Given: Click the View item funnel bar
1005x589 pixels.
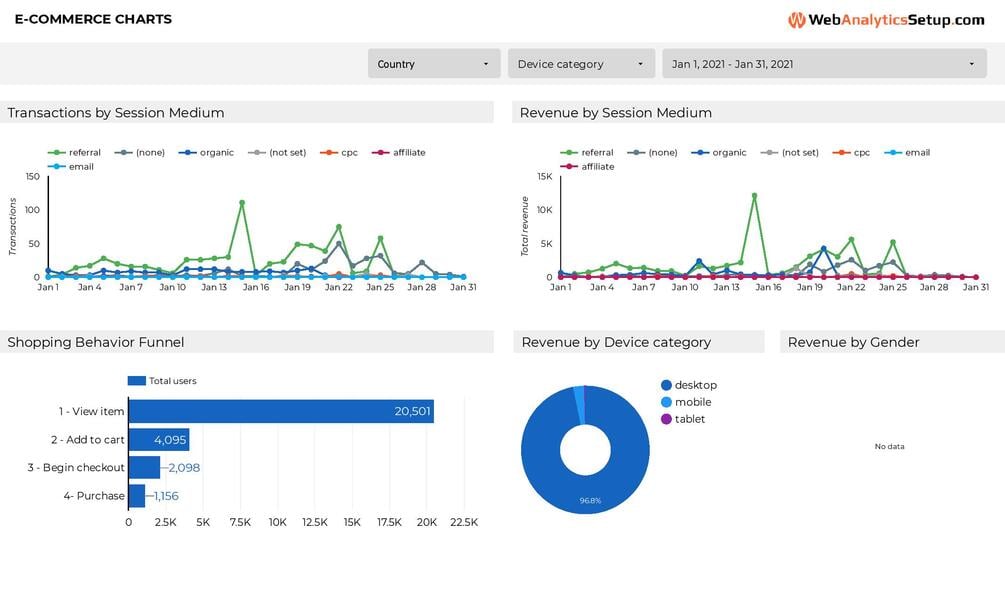Looking at the screenshot, I should 281,411.
